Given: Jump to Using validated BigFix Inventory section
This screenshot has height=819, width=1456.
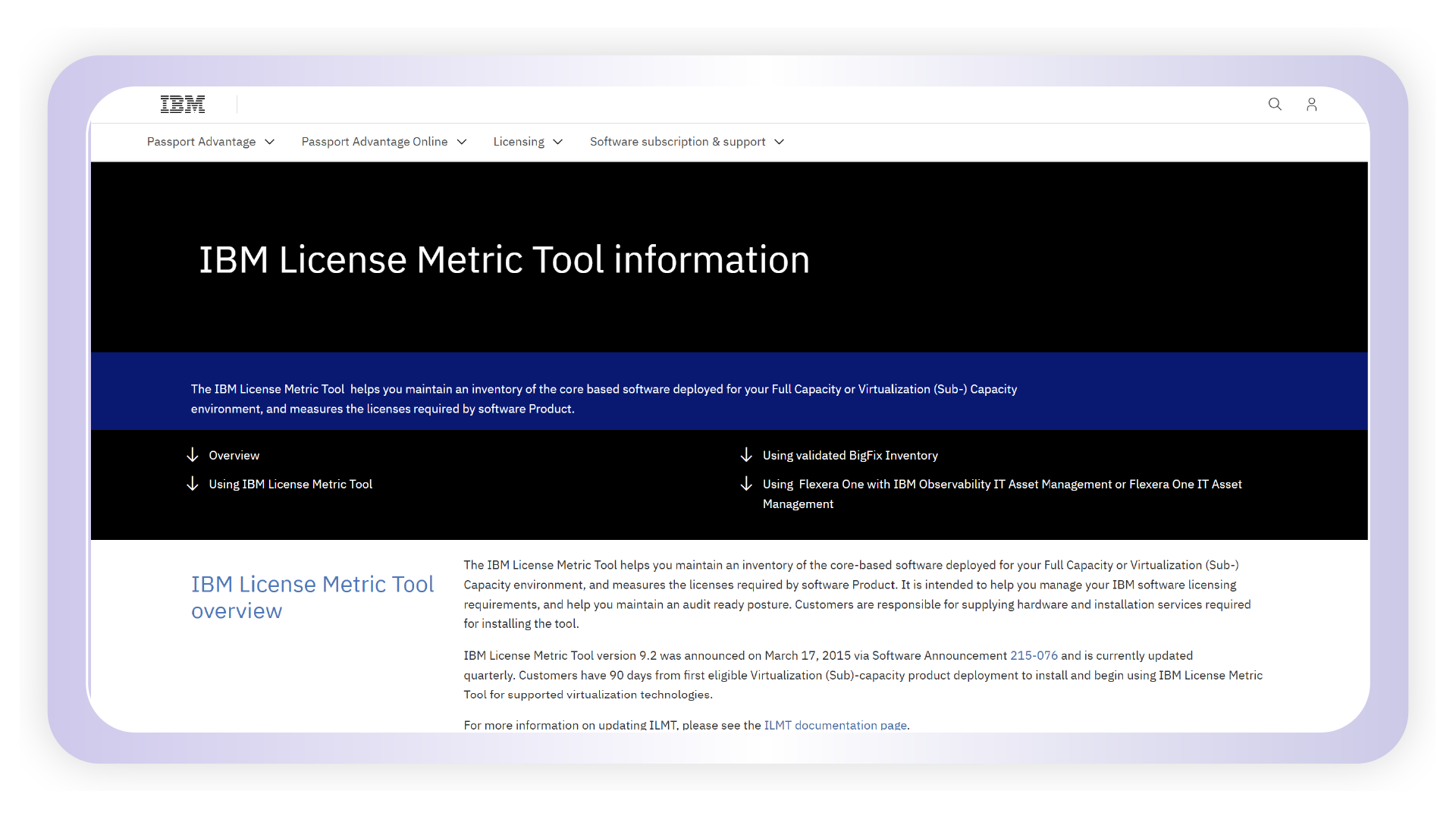Looking at the screenshot, I should [850, 454].
